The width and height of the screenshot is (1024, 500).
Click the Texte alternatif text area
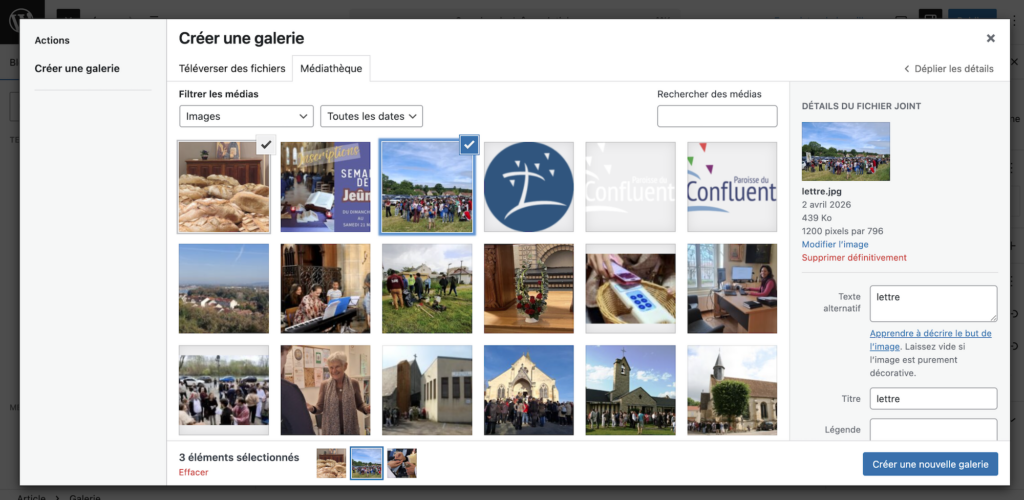tap(933, 304)
